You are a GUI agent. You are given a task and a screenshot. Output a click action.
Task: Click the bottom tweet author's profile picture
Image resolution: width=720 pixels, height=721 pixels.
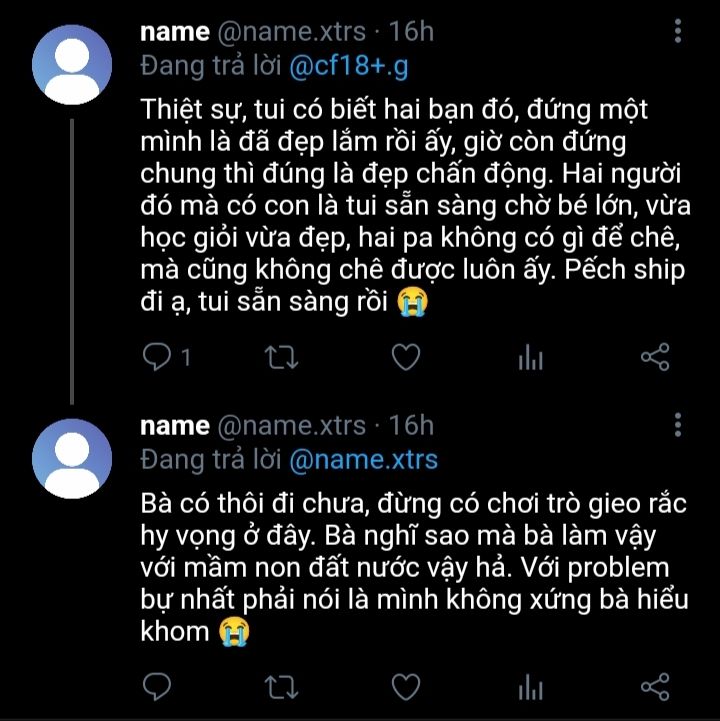pyautogui.click(x=72, y=459)
